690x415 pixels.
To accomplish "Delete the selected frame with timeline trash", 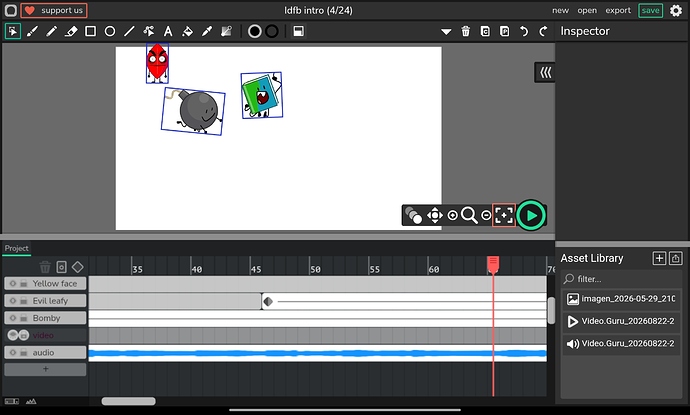I will tap(45, 267).
